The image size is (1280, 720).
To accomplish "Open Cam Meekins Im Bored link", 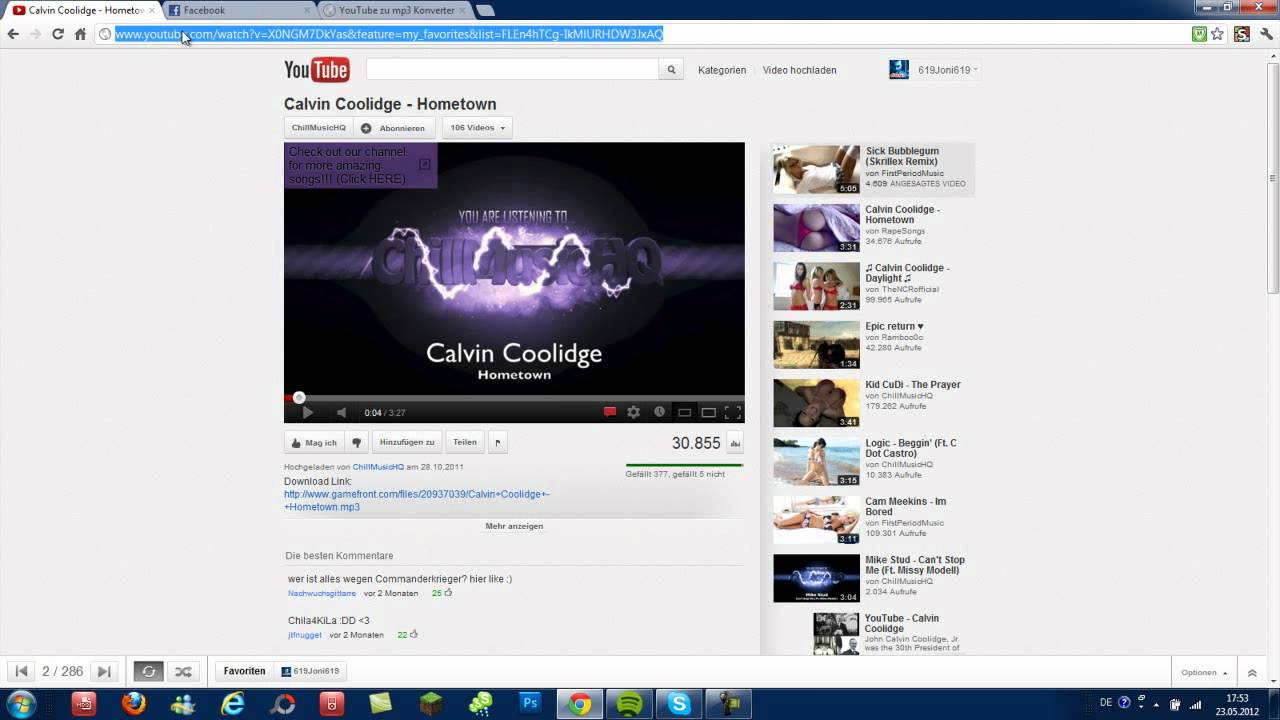I will click(x=905, y=507).
